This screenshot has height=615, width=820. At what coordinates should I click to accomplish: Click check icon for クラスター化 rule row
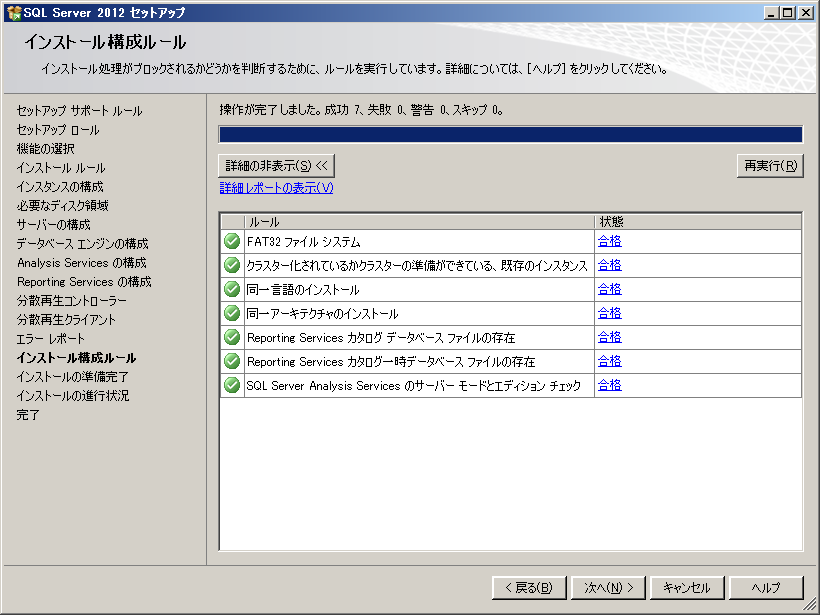click(232, 265)
